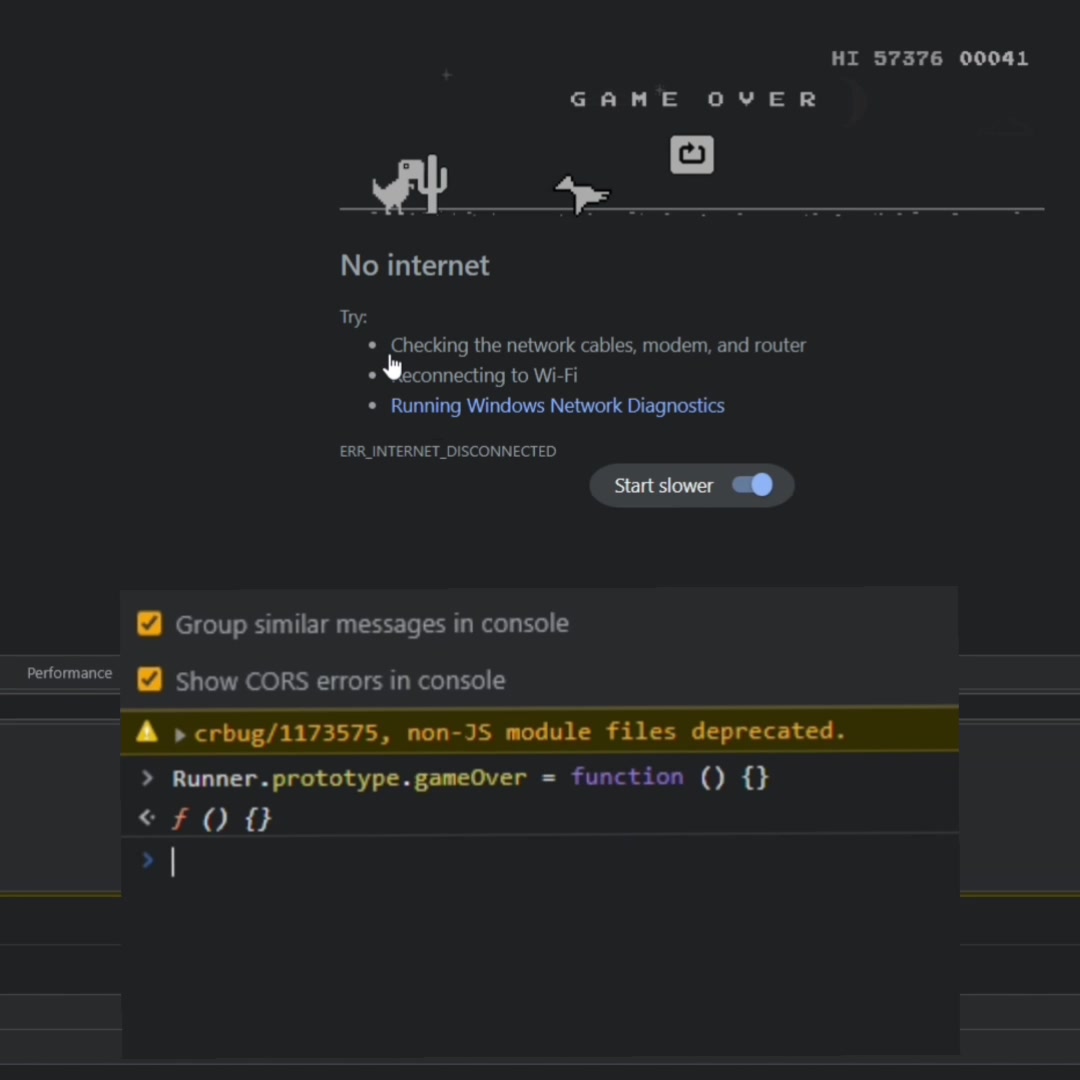Toggle the Start slower switch
This screenshot has width=1080, height=1080.
click(x=752, y=485)
